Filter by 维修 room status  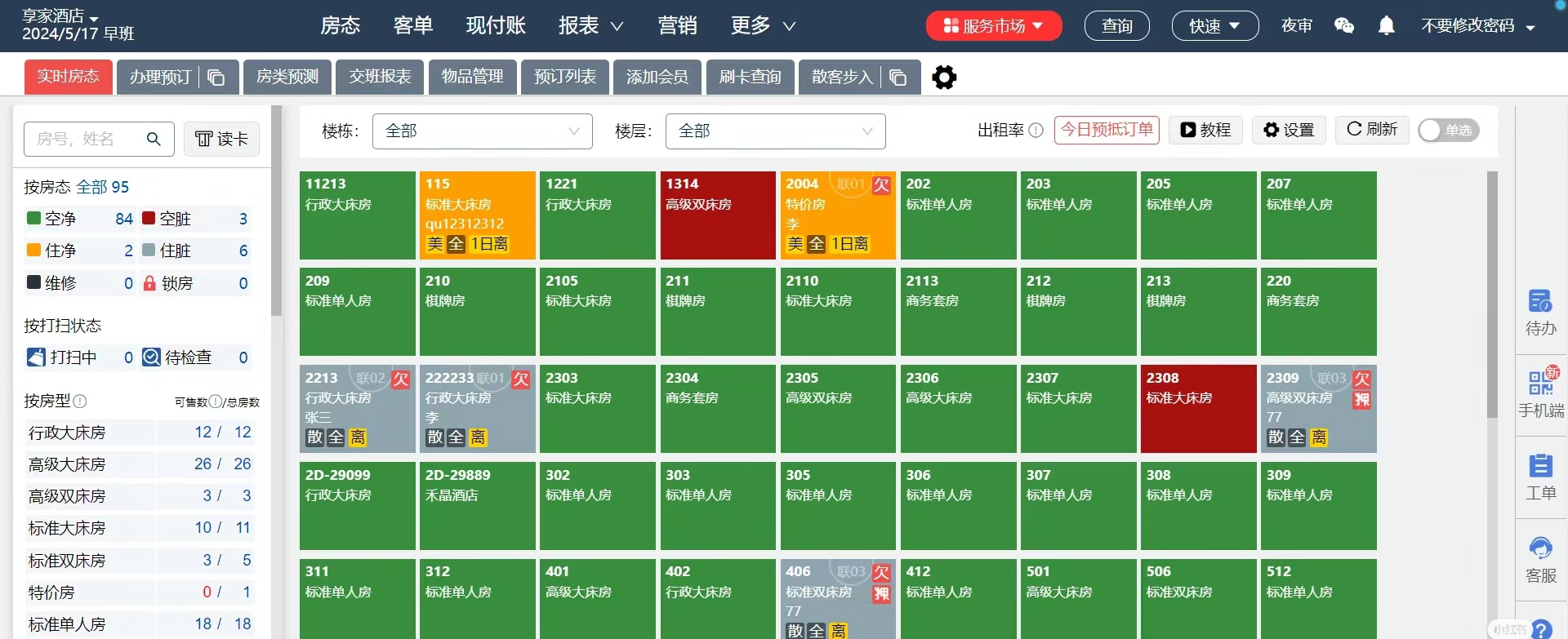pyautogui.click(x=80, y=283)
